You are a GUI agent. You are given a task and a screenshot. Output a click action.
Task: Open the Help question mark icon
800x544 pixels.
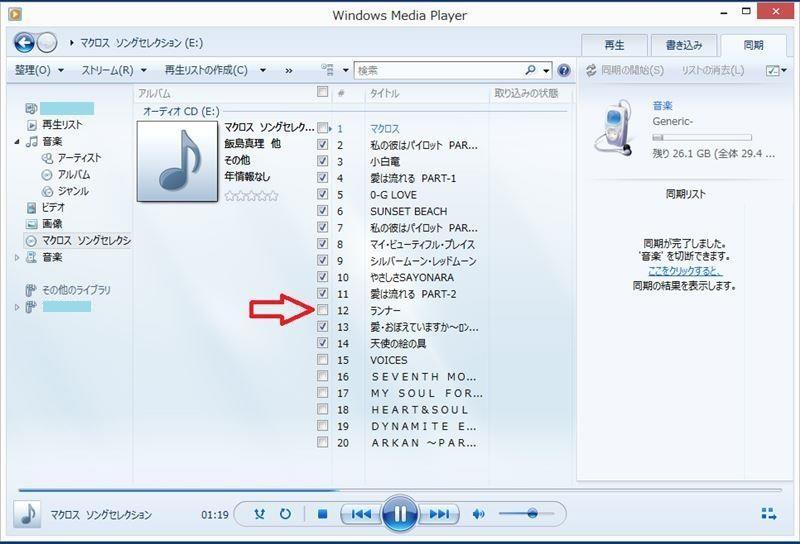564,70
